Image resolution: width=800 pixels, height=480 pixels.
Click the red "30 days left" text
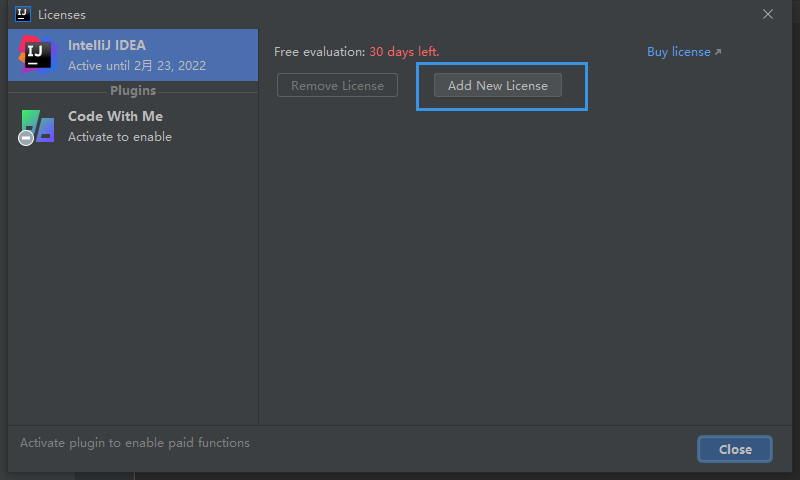pyautogui.click(x=404, y=52)
